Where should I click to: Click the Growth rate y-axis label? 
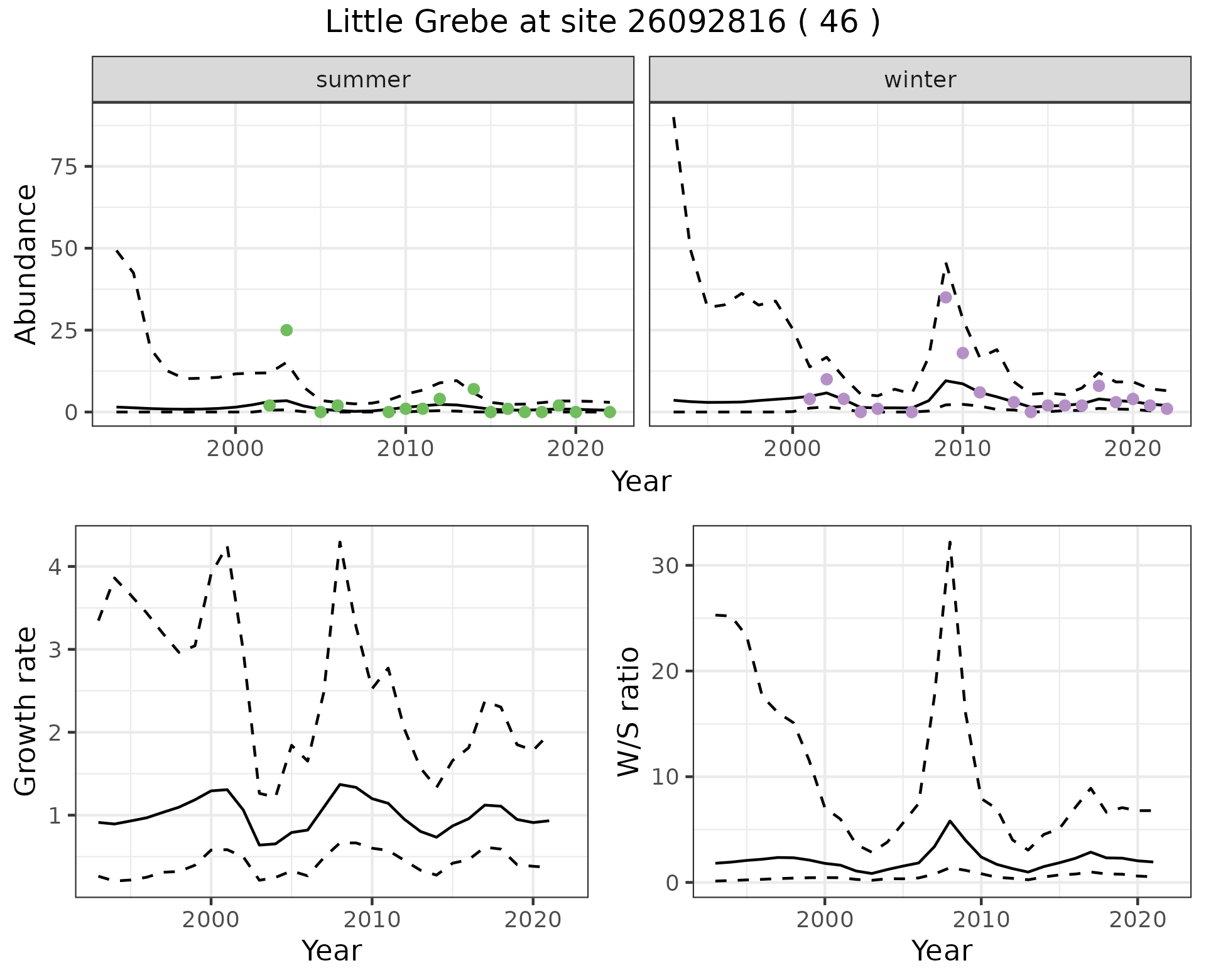click(x=26, y=712)
